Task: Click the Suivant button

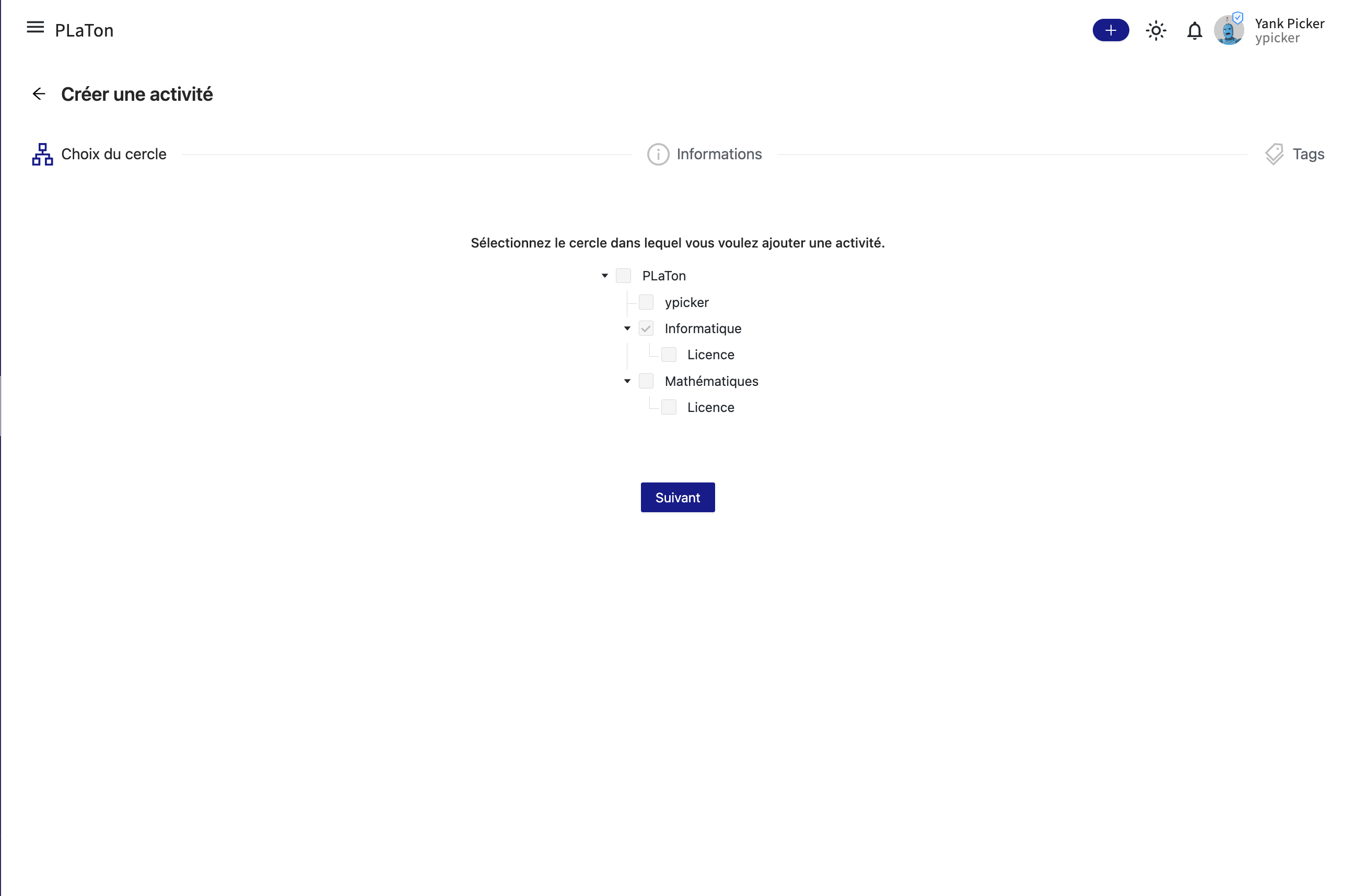Action: (x=677, y=497)
